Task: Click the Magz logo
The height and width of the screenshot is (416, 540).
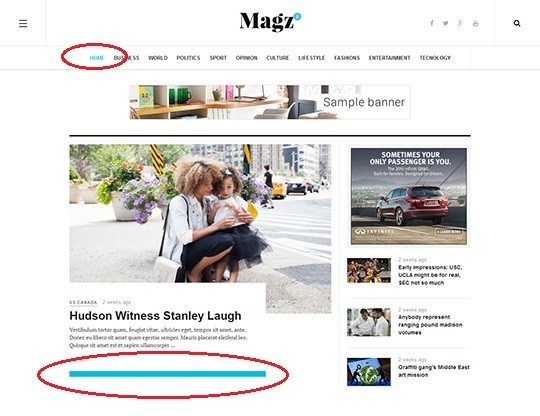Action: point(270,21)
